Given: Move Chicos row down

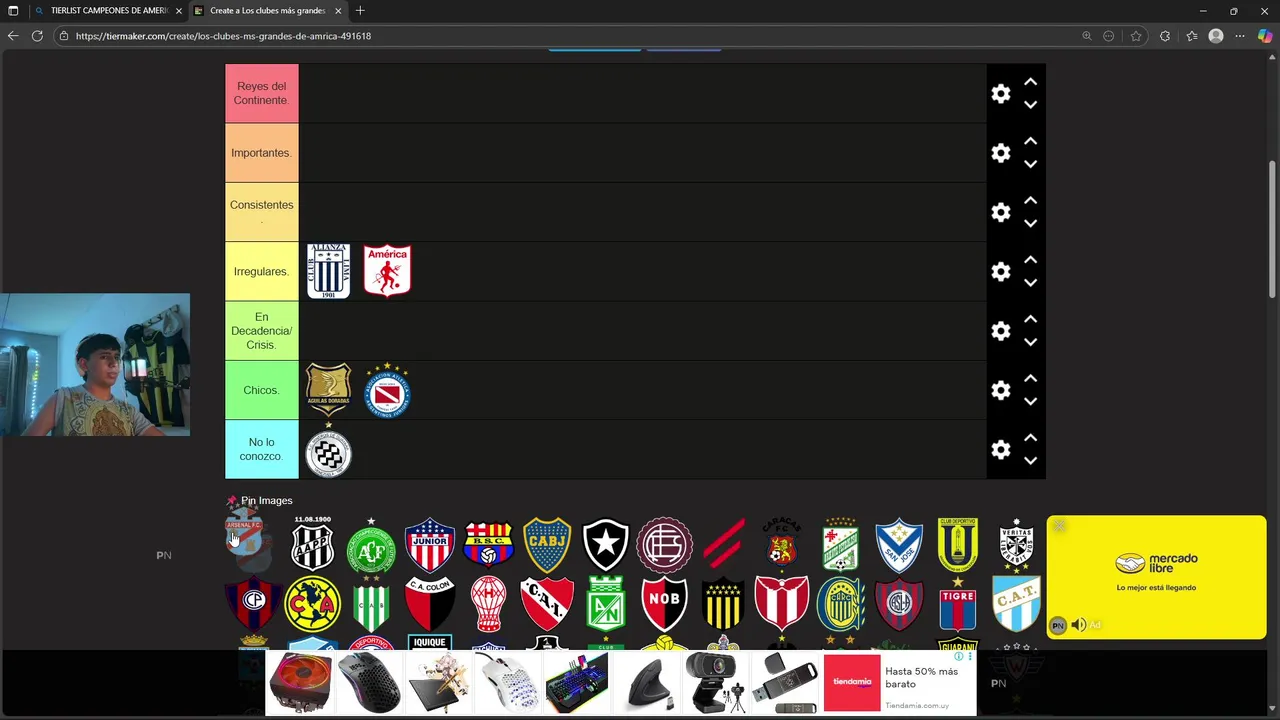Looking at the screenshot, I should [1030, 402].
